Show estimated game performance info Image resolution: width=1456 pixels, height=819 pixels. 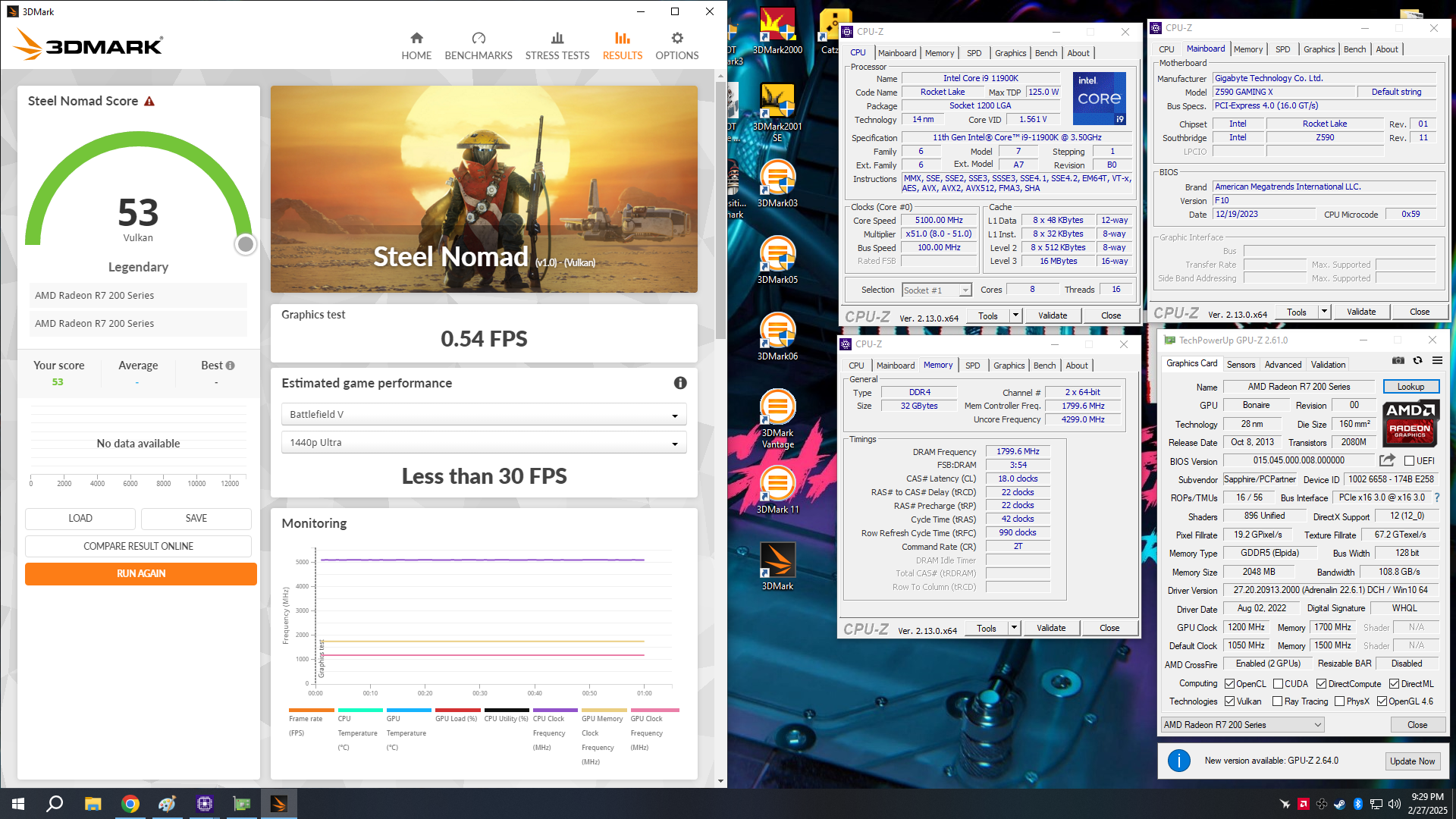point(680,383)
